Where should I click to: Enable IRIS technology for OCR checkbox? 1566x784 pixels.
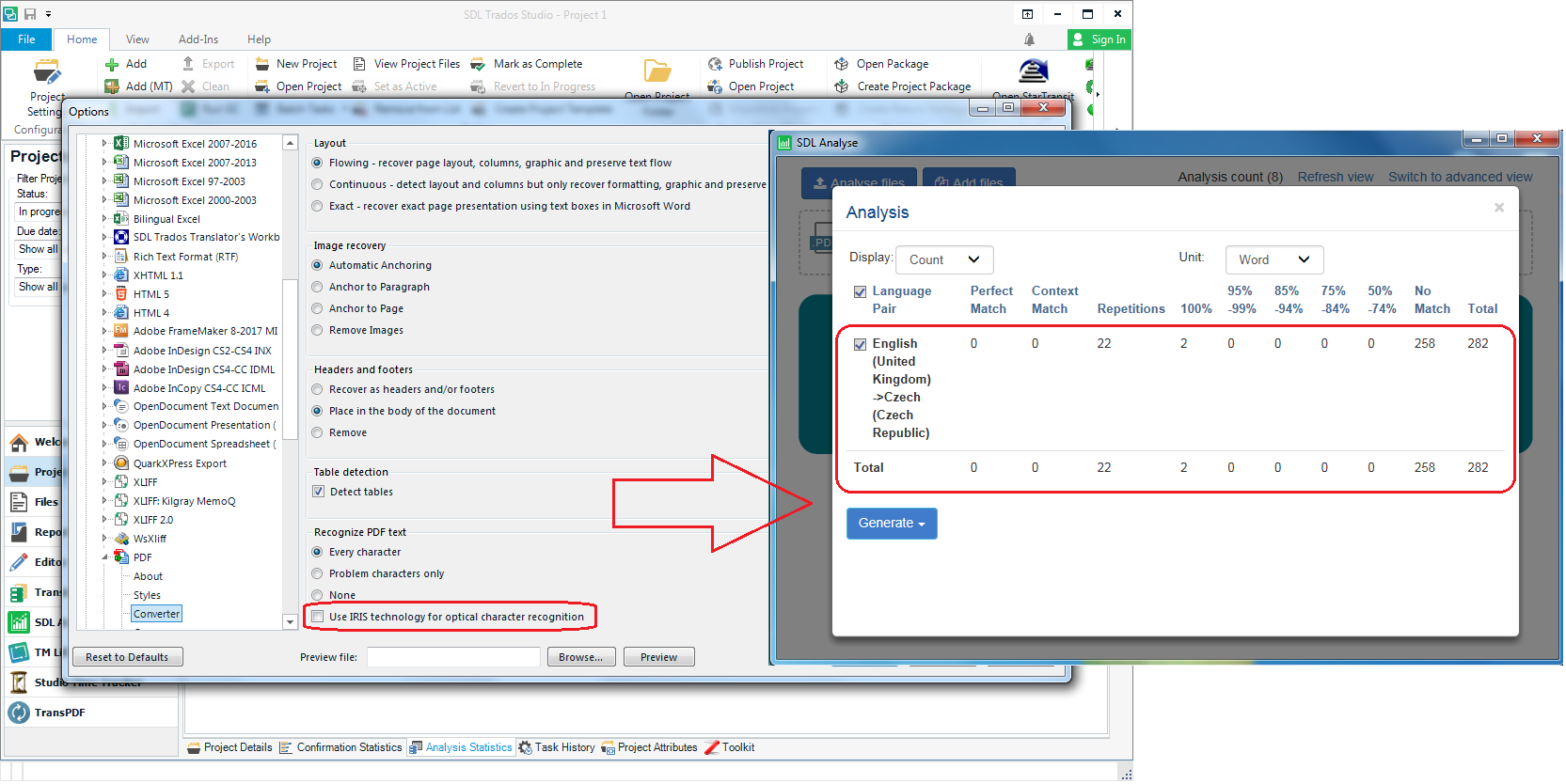click(x=318, y=618)
